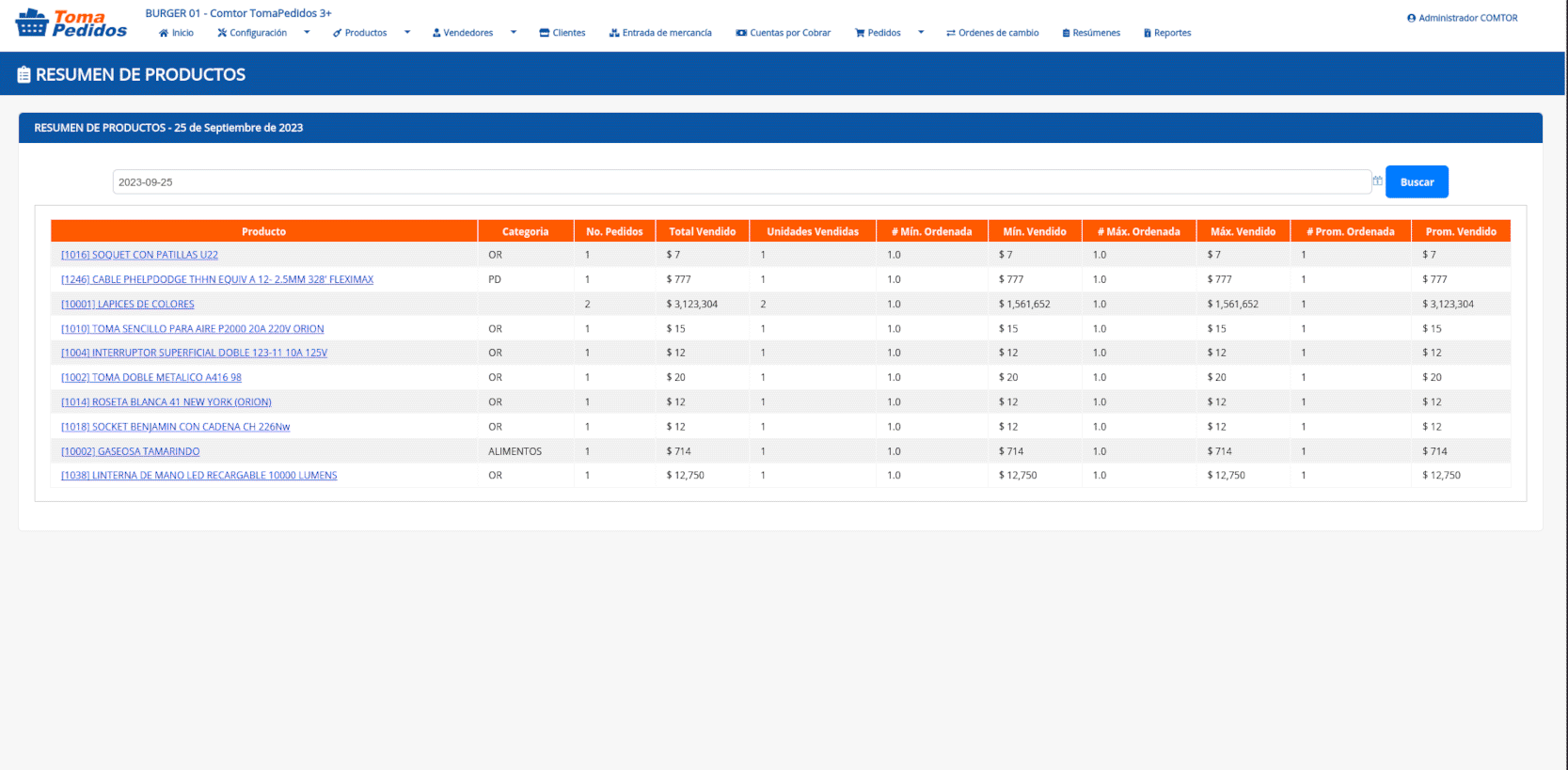Image resolution: width=1568 pixels, height=770 pixels.
Task: Open product [1010] TOMA SENCILLO PARA AIRE
Action: pyautogui.click(x=193, y=329)
